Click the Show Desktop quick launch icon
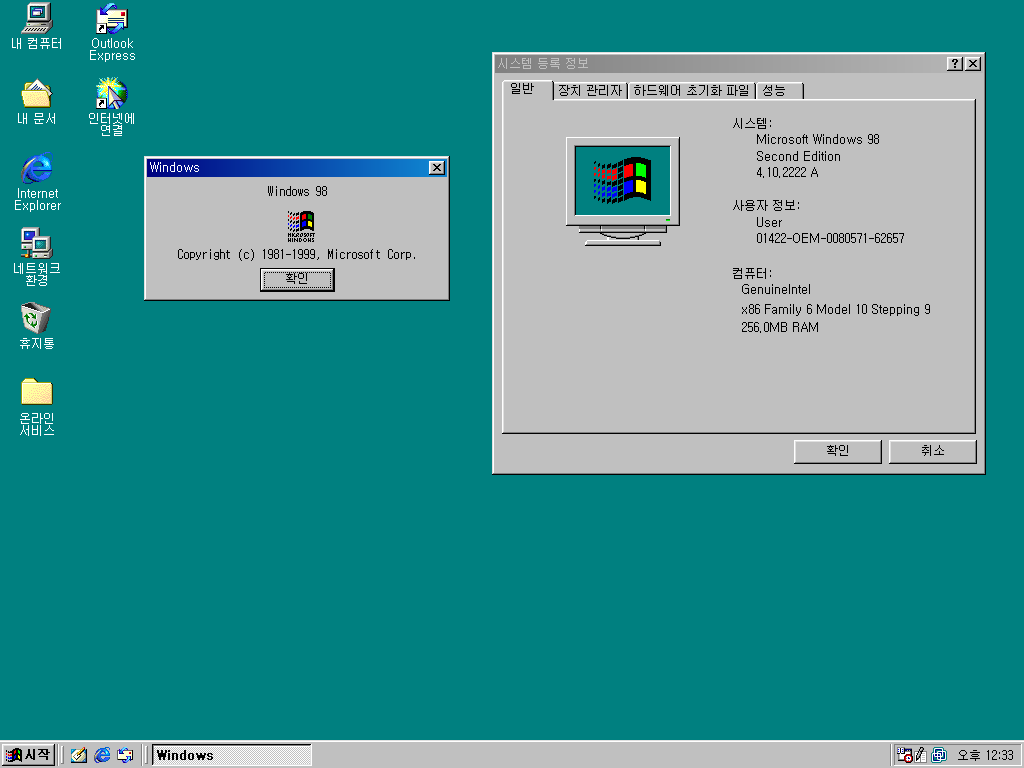1024x768 pixels. pos(79,755)
